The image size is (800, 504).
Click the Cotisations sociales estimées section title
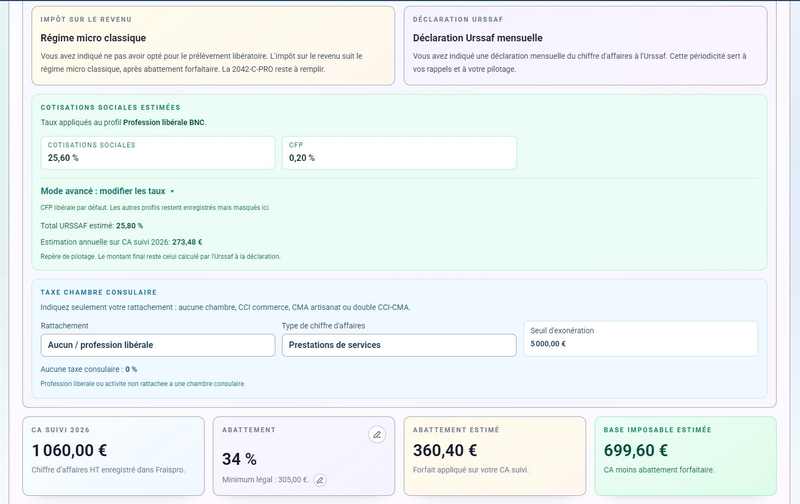tap(110, 107)
